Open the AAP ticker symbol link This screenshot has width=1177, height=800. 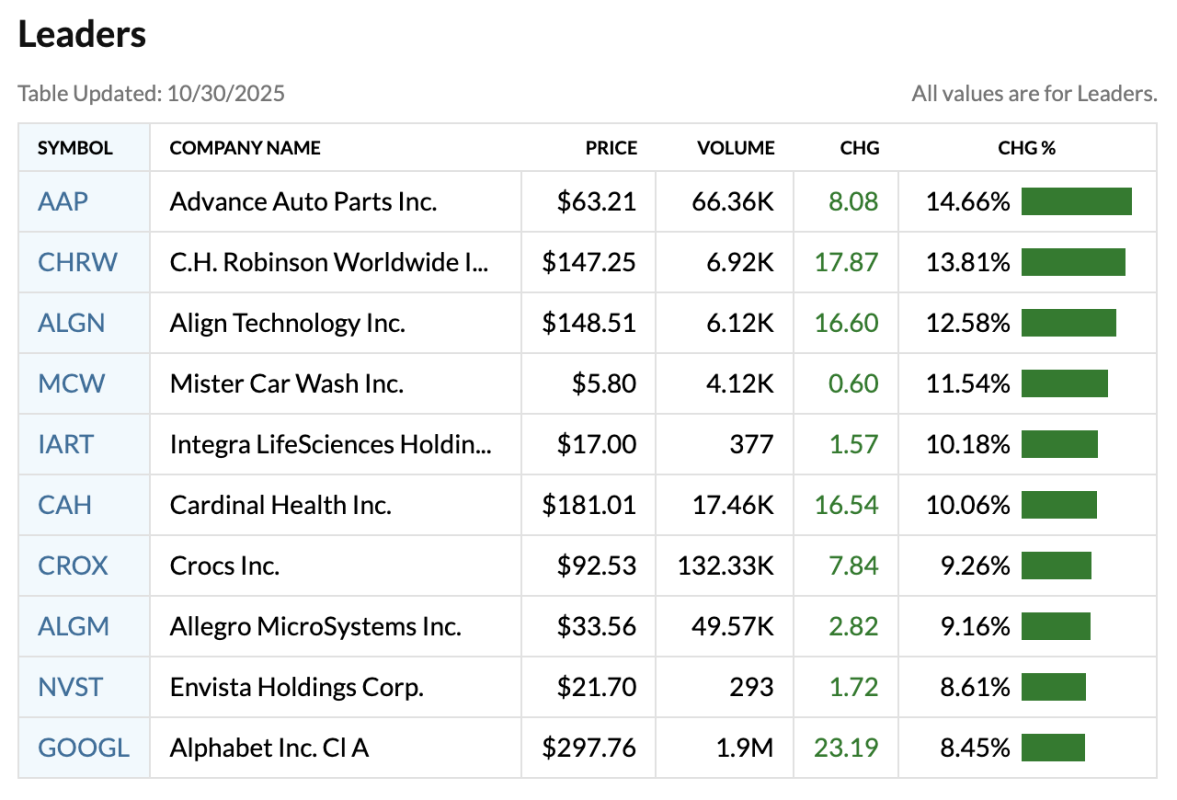point(63,202)
